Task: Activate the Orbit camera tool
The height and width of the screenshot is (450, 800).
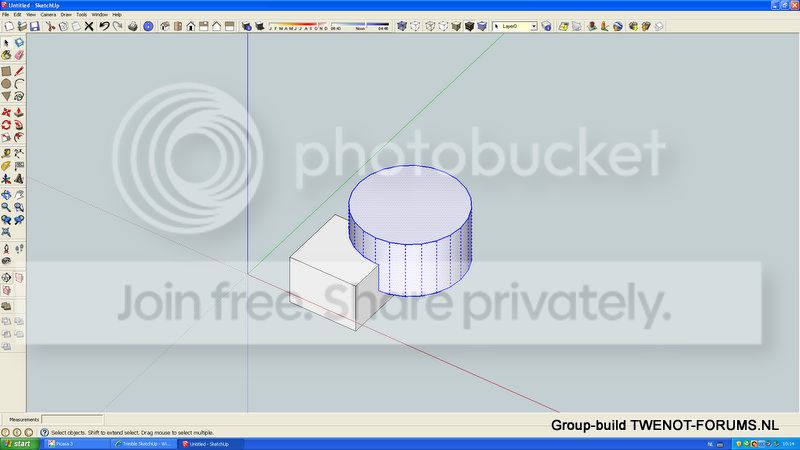Action: click(6, 195)
